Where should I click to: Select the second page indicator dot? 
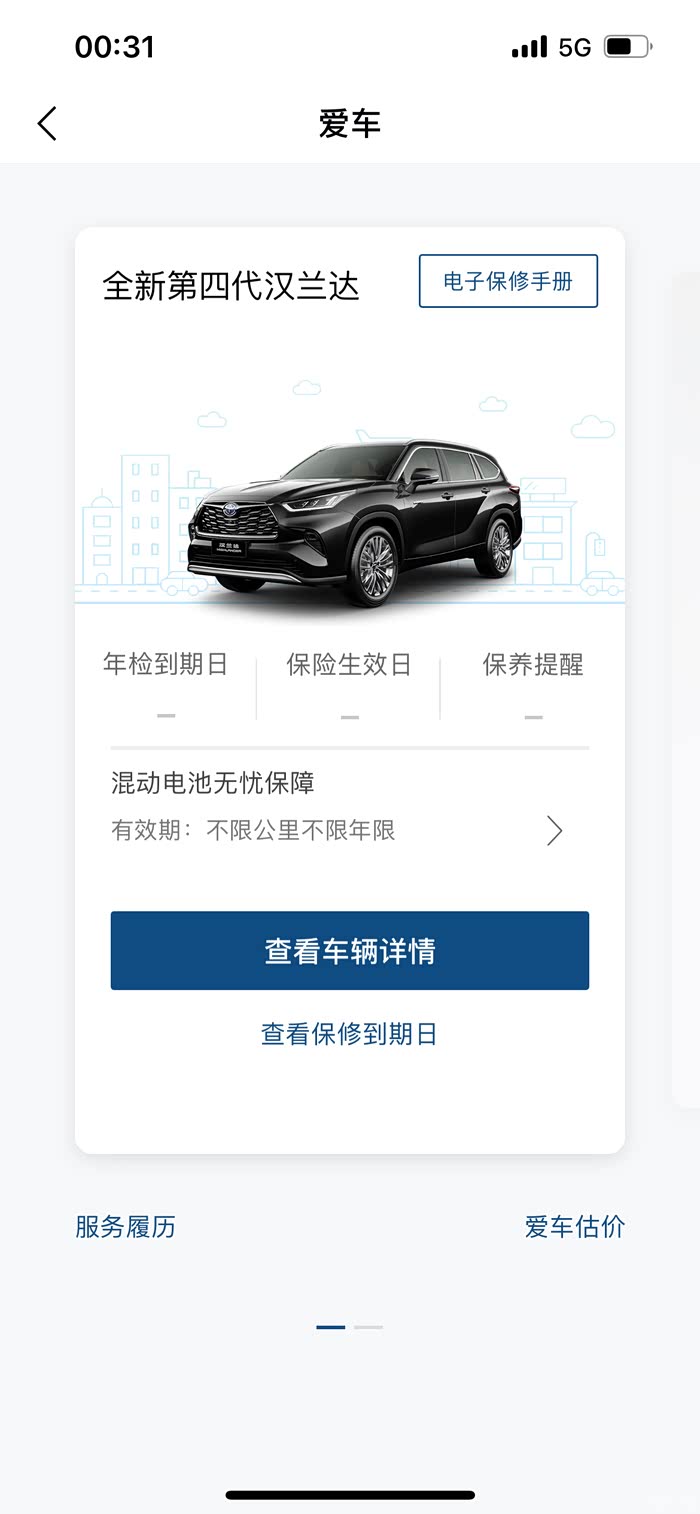click(x=368, y=1327)
